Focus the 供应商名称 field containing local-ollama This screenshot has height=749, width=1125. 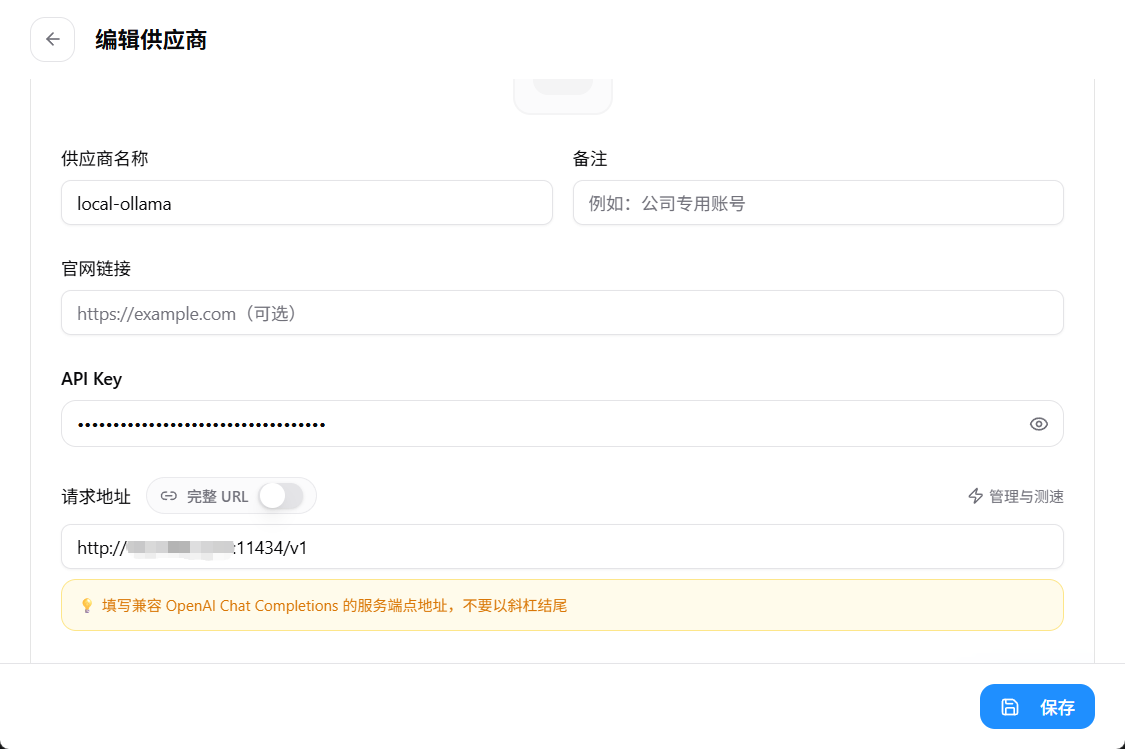[306, 203]
